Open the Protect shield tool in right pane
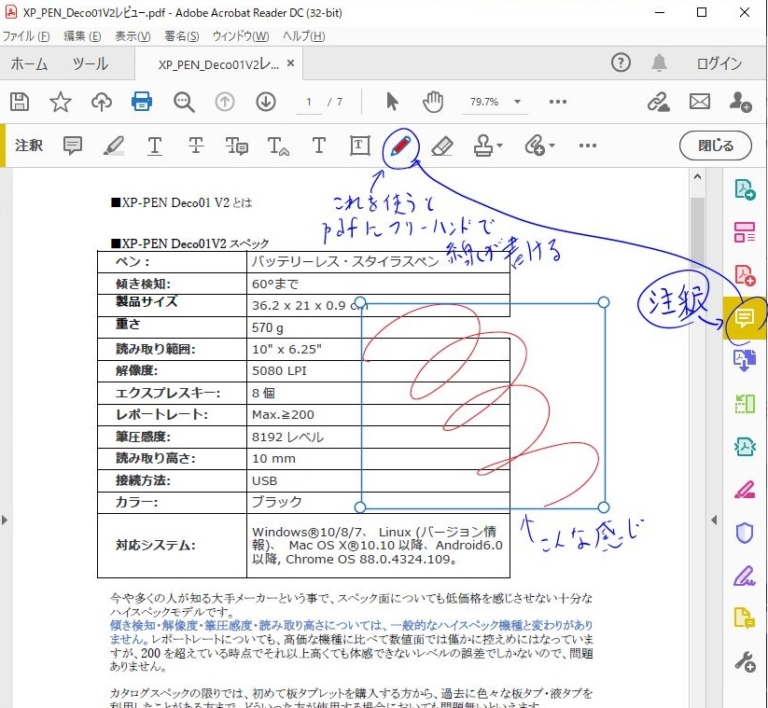 (744, 533)
